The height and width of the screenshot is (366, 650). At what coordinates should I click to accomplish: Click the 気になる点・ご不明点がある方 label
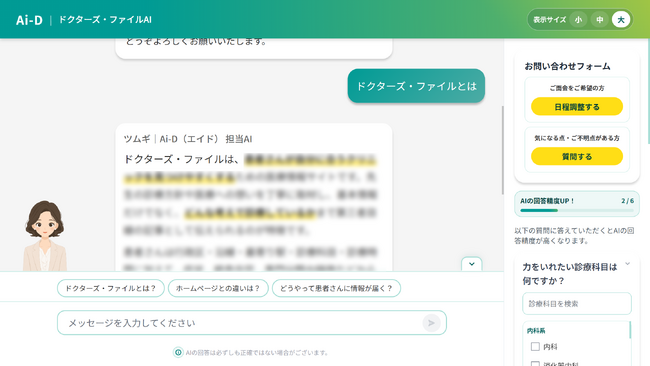577,138
